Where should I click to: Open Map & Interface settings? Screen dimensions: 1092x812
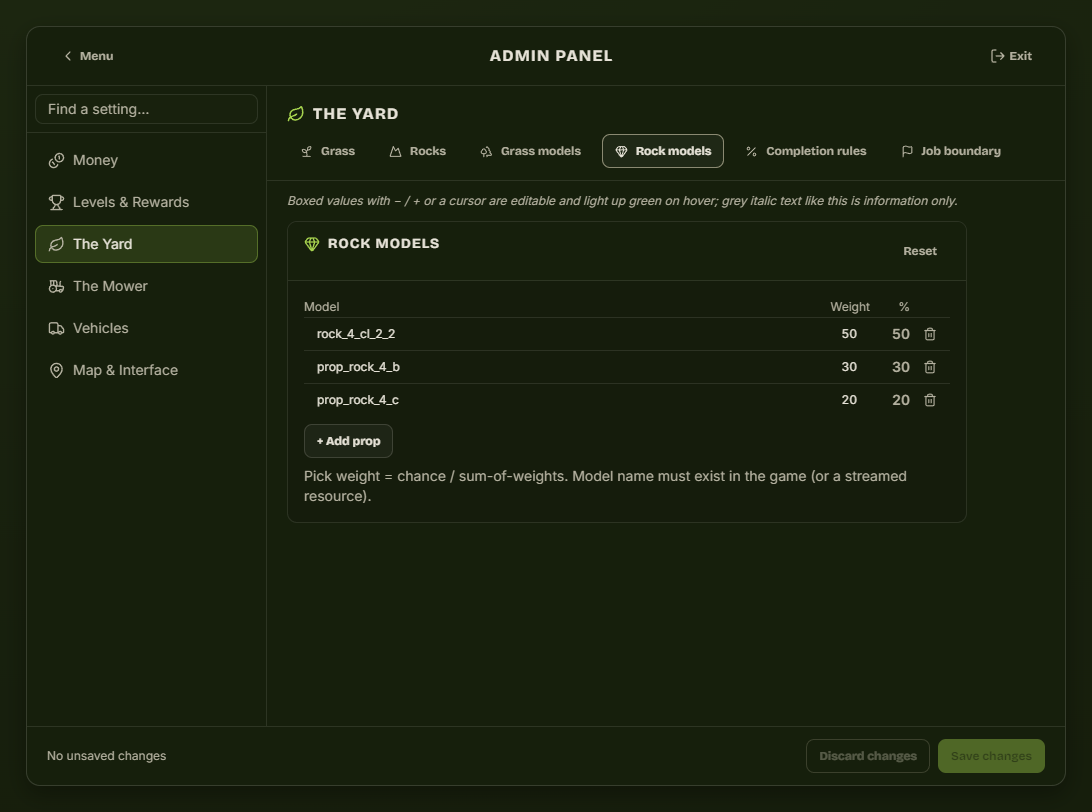point(146,370)
